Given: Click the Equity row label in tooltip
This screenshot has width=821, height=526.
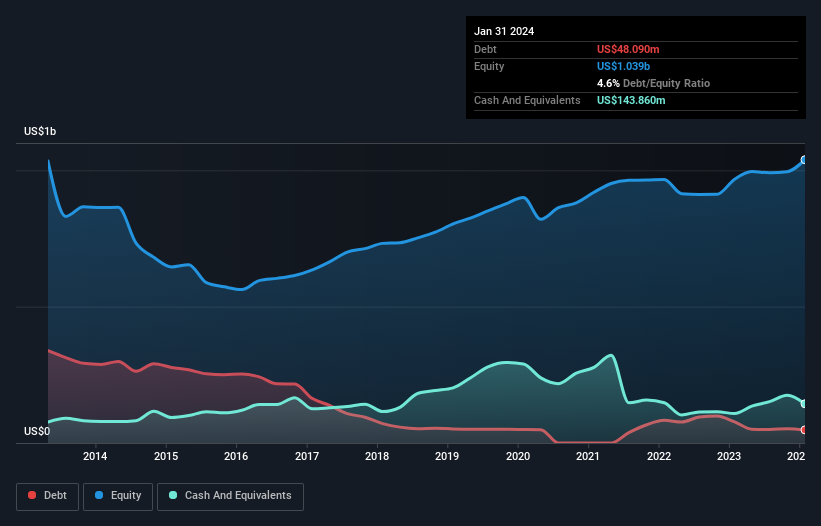Looking at the screenshot, I should click(489, 66).
